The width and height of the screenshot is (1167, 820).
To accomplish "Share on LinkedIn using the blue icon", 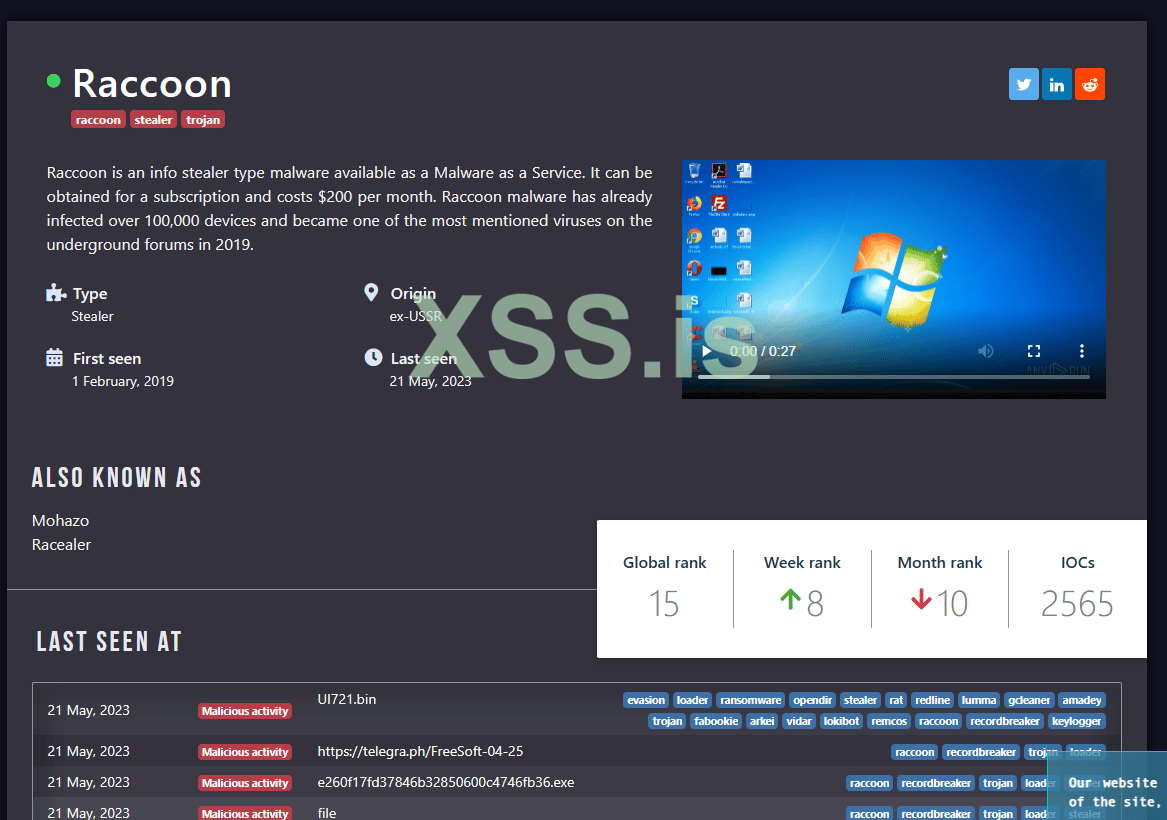I will (x=1056, y=84).
